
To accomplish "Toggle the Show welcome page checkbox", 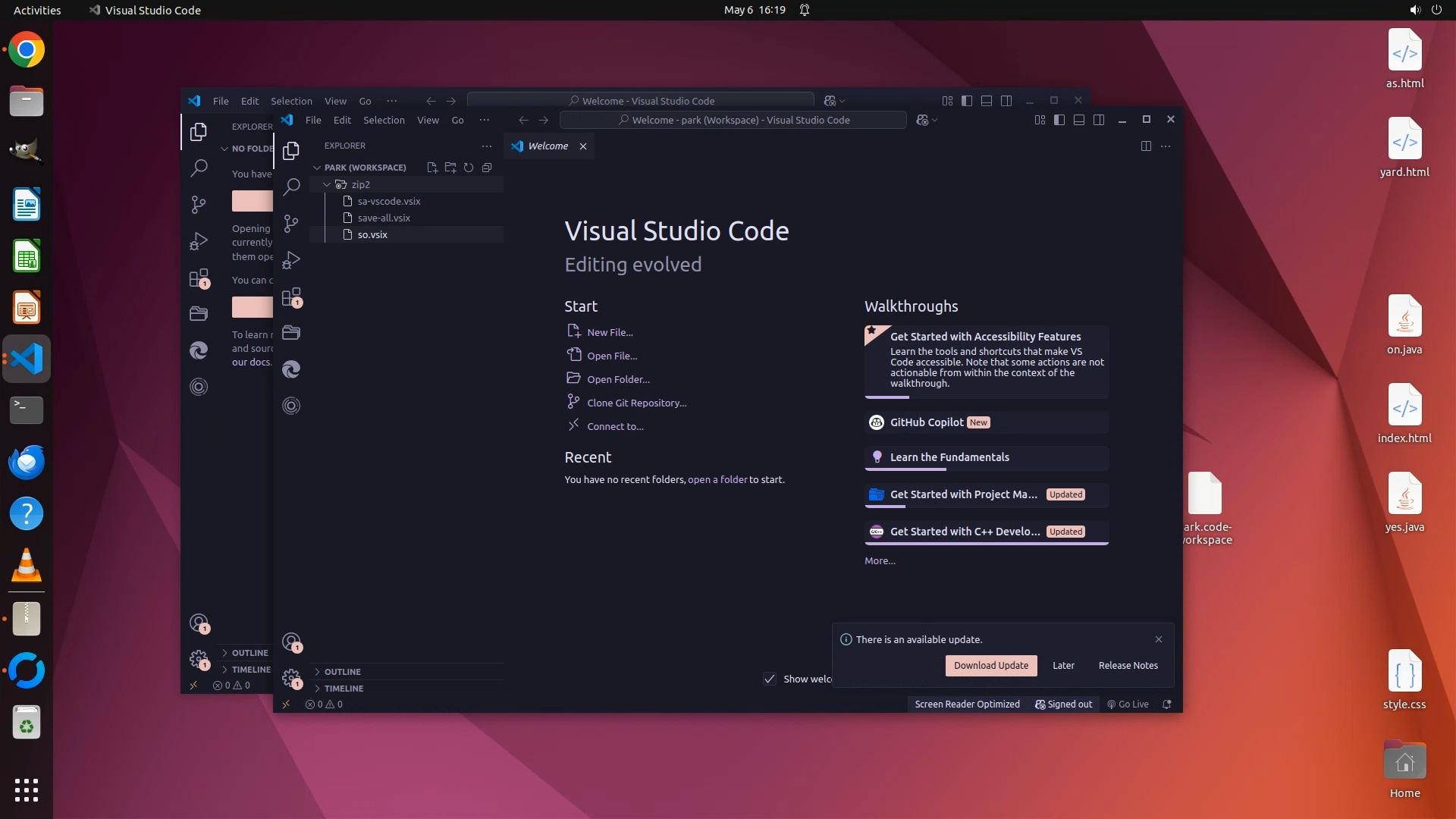I will [770, 679].
